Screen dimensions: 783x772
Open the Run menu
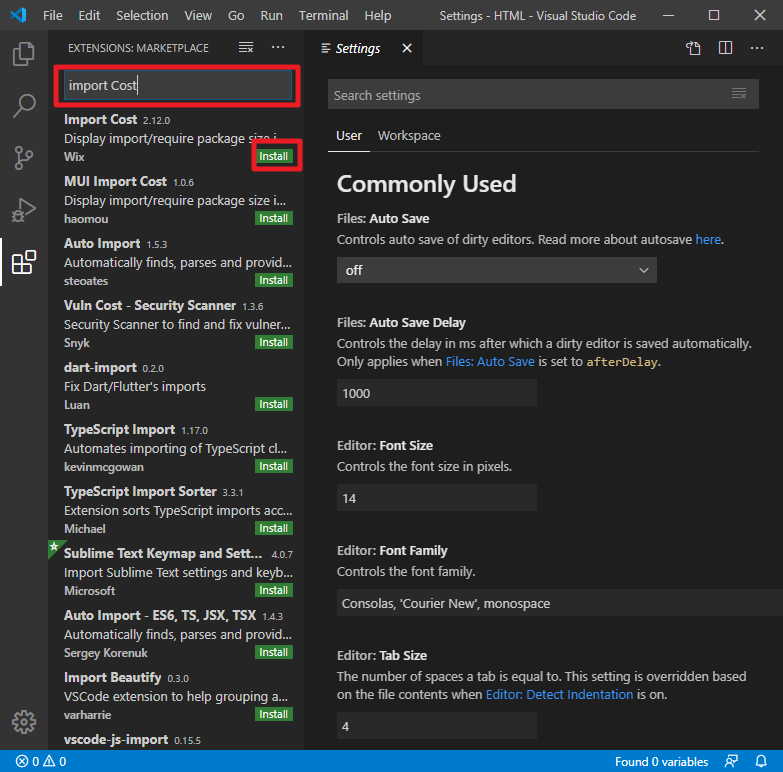(x=271, y=15)
